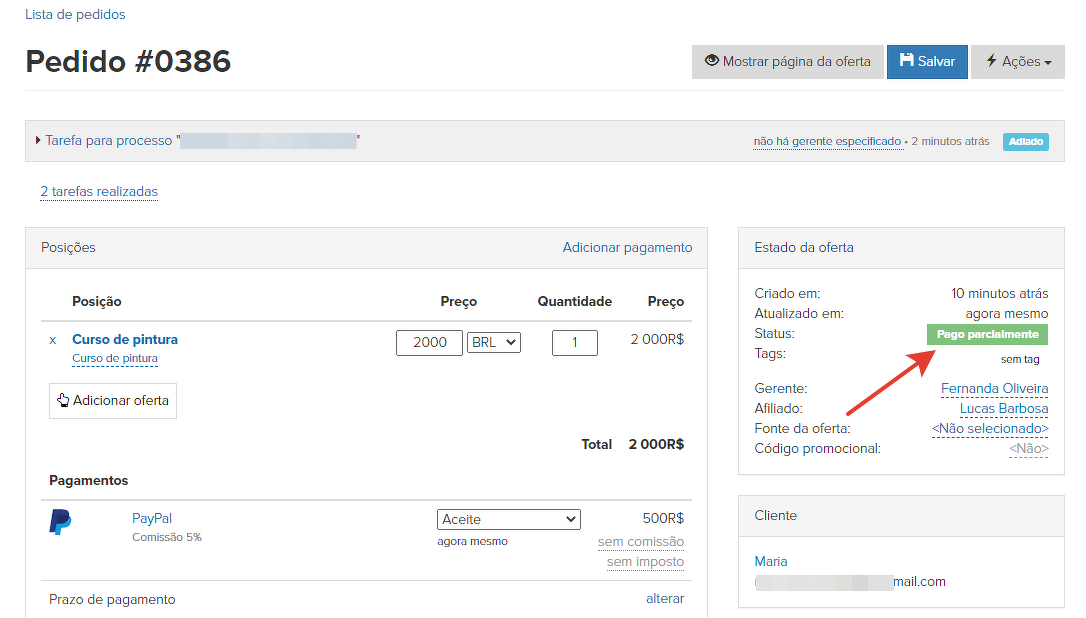This screenshot has width=1086, height=618.
Task: Click the sem comissão link
Action: coord(640,542)
